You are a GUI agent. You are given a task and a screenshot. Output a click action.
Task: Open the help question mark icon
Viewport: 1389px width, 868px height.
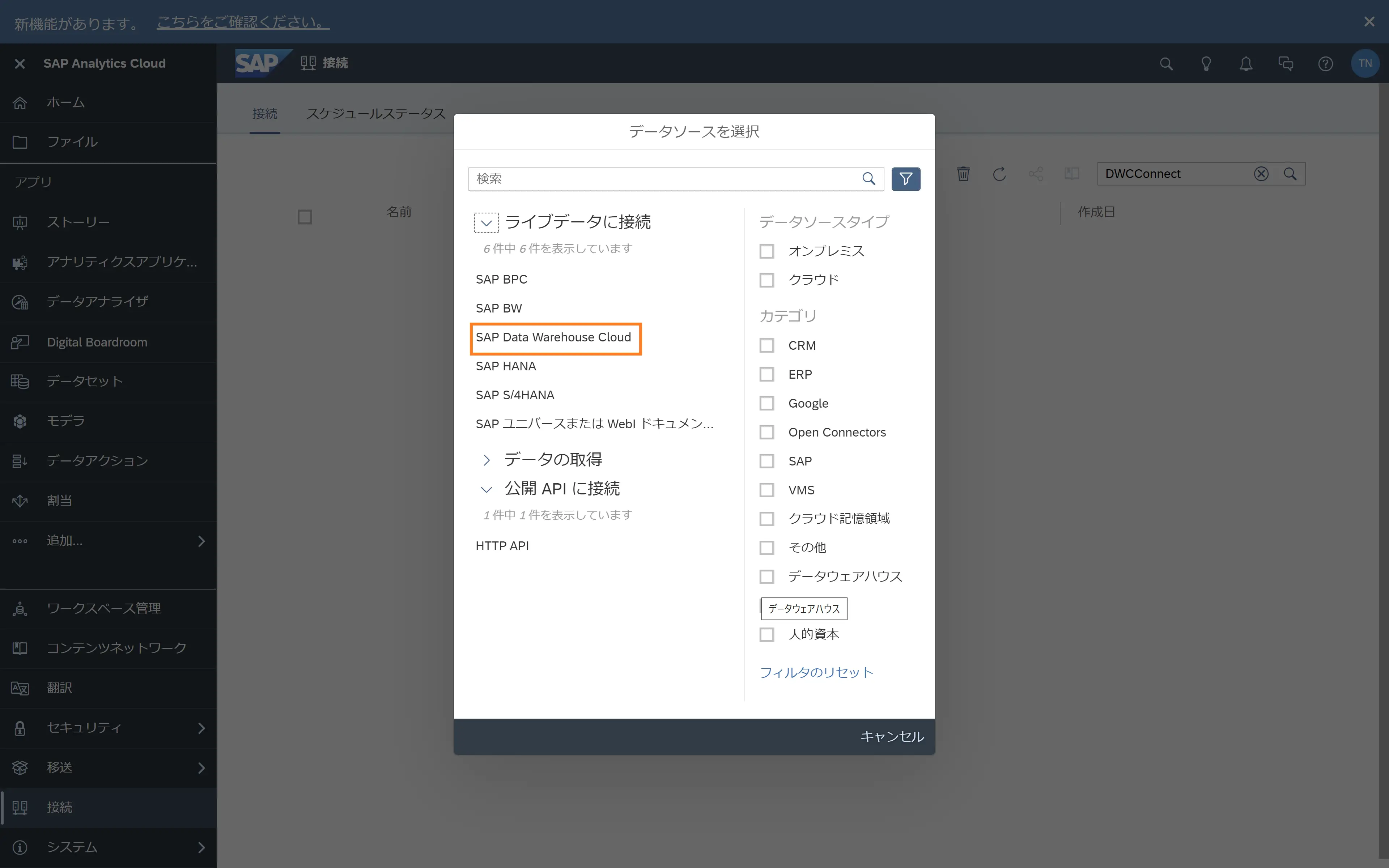coord(1325,64)
